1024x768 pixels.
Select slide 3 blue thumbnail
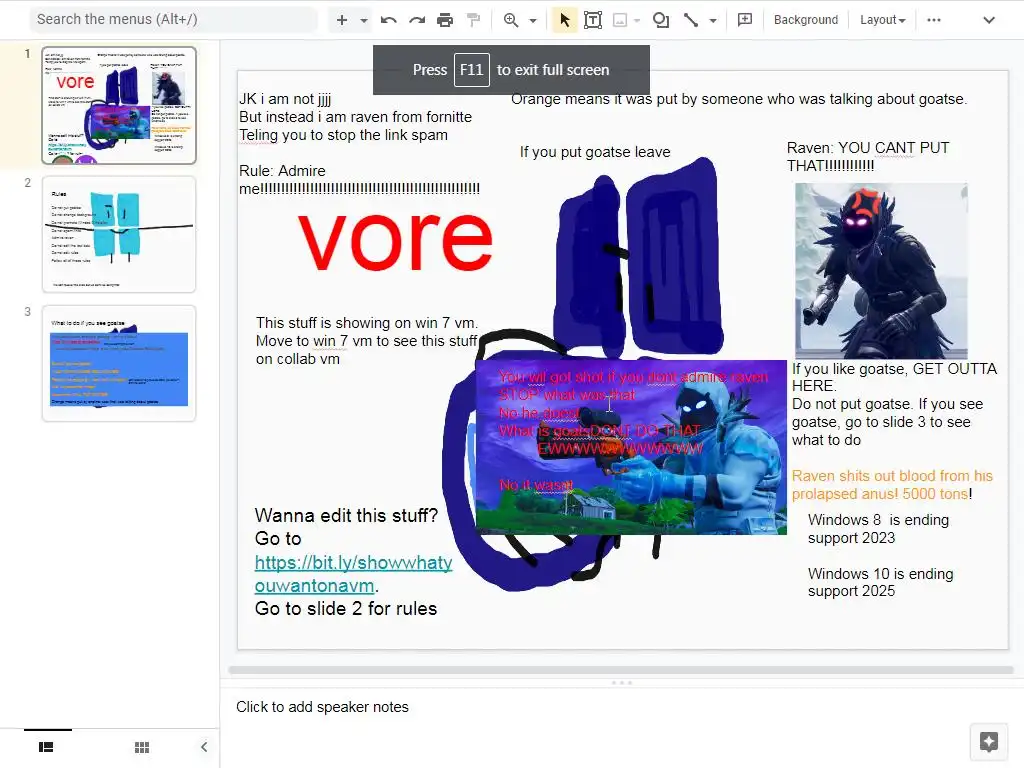(x=119, y=364)
